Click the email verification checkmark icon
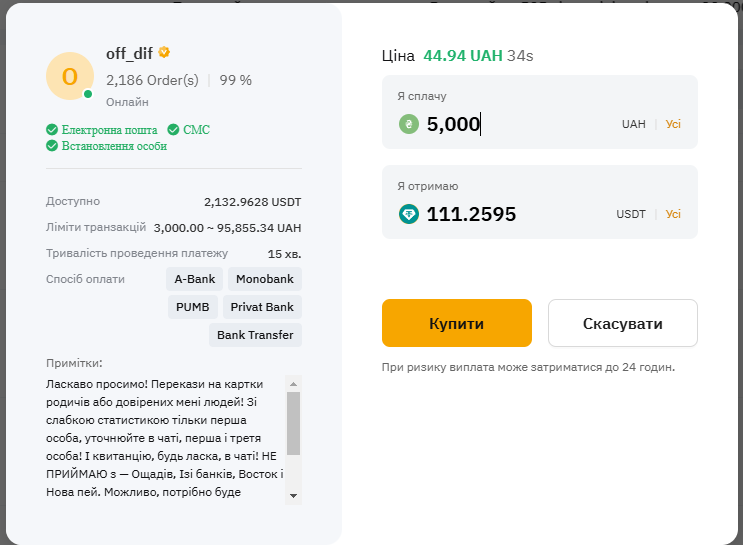This screenshot has width=743, height=545. tap(52, 129)
